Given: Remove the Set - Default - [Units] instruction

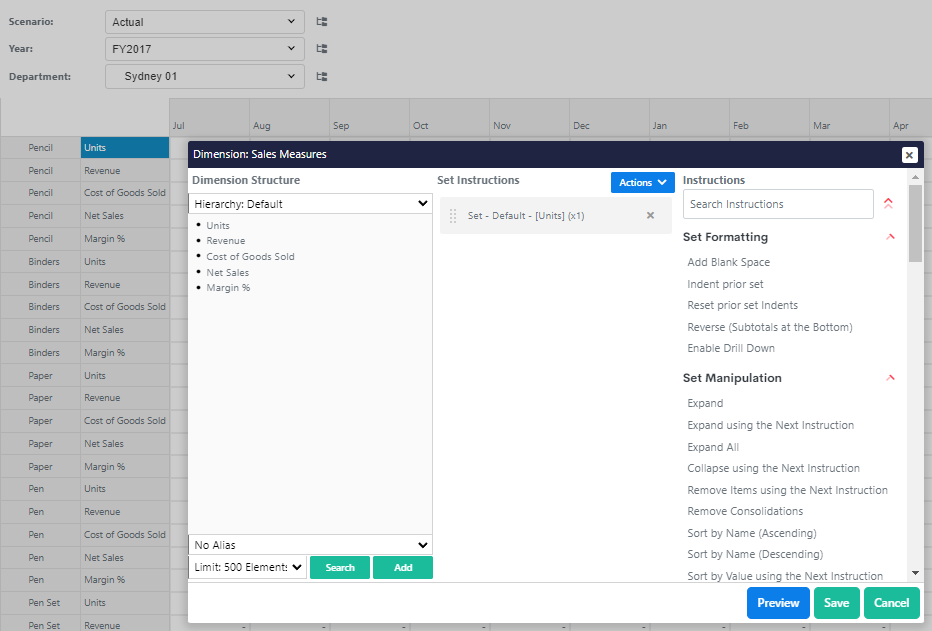Looking at the screenshot, I should [650, 215].
